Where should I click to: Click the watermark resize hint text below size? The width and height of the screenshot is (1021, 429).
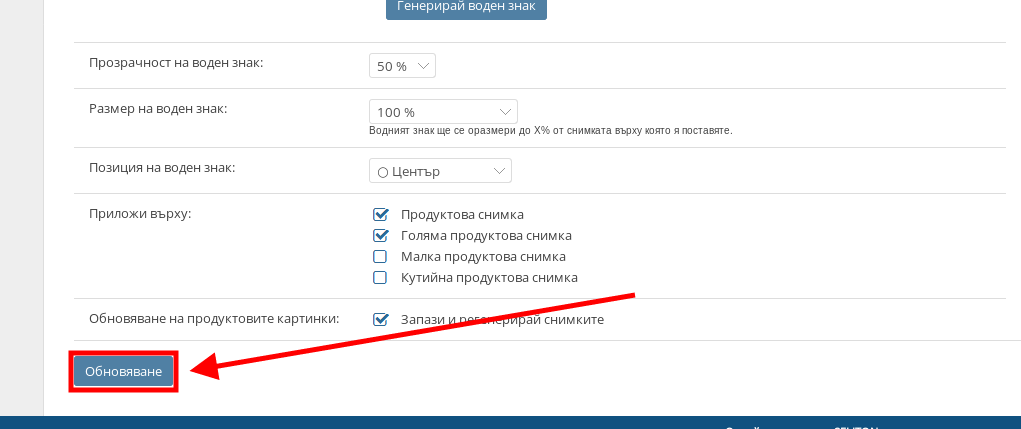551,131
